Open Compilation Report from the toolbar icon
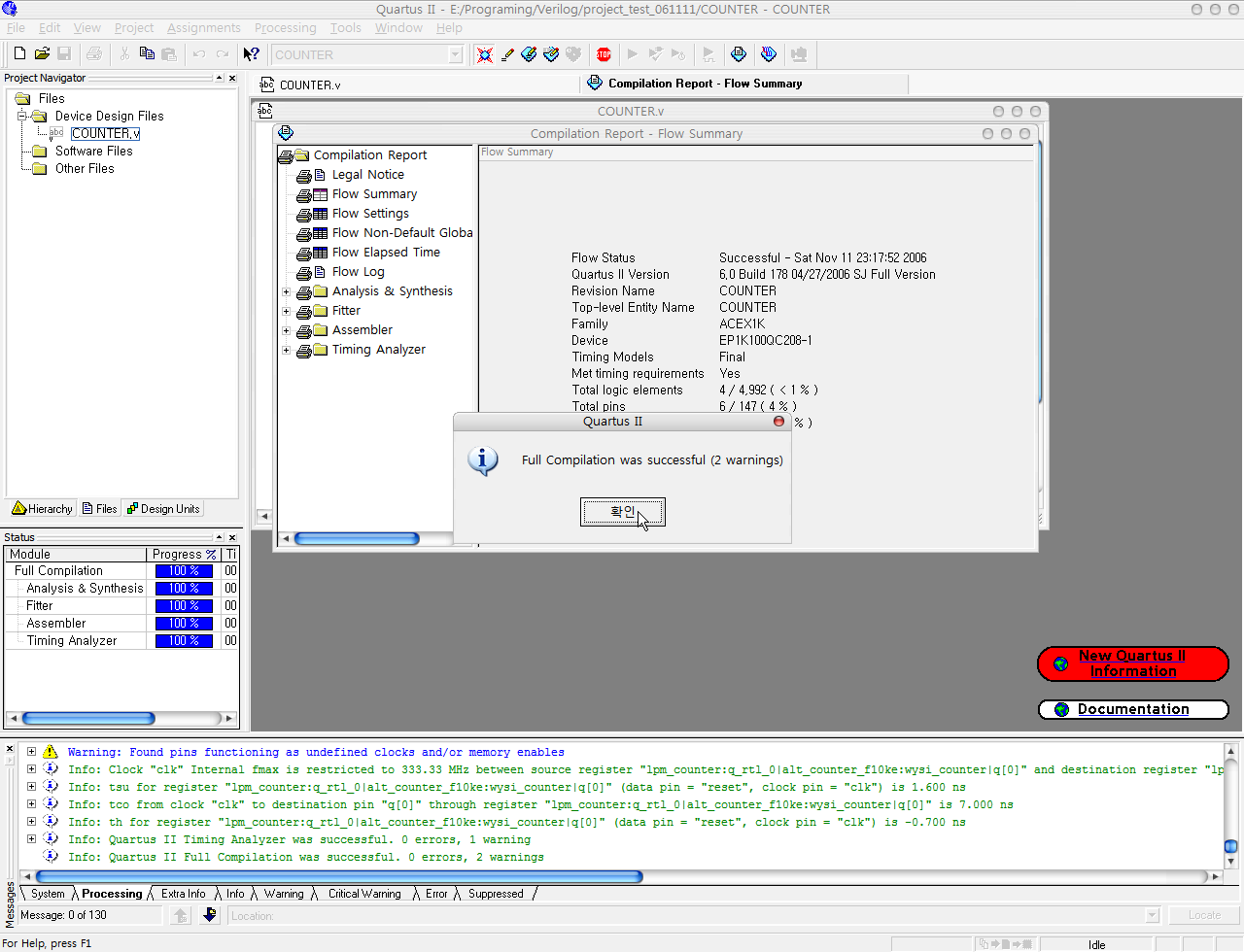The width and height of the screenshot is (1244, 952). coord(739,54)
